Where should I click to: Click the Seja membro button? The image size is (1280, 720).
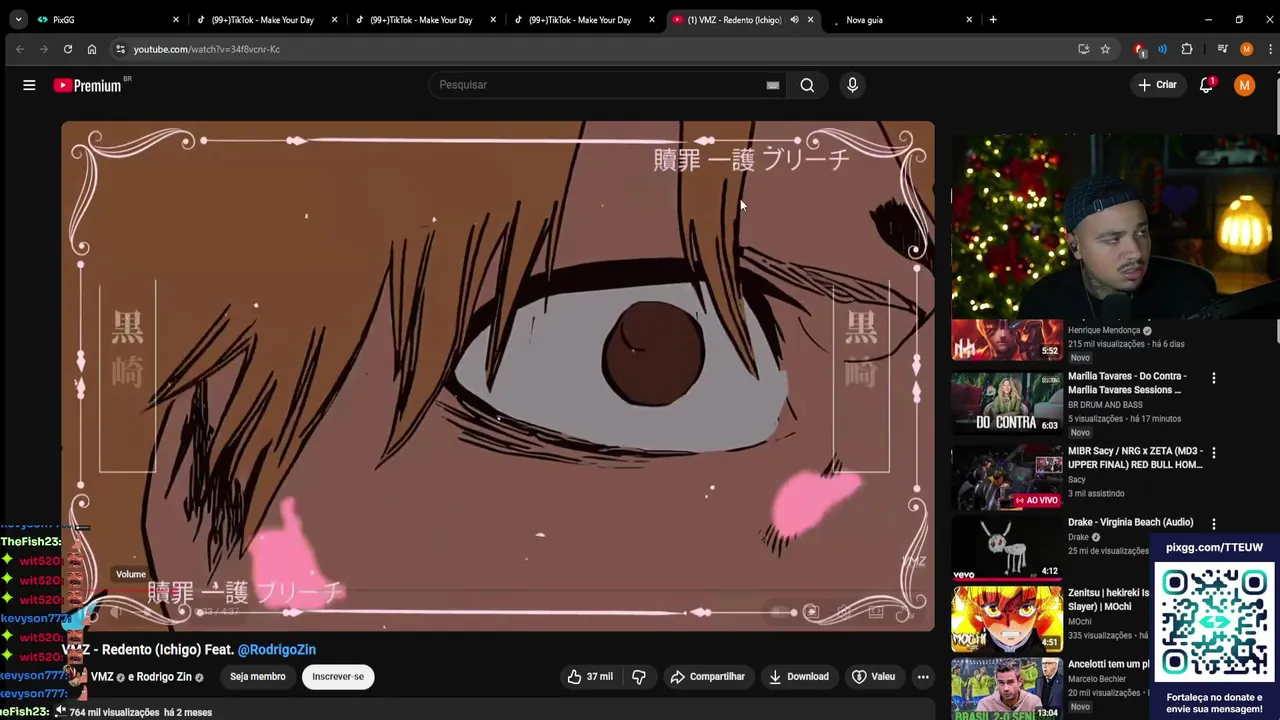[258, 677]
